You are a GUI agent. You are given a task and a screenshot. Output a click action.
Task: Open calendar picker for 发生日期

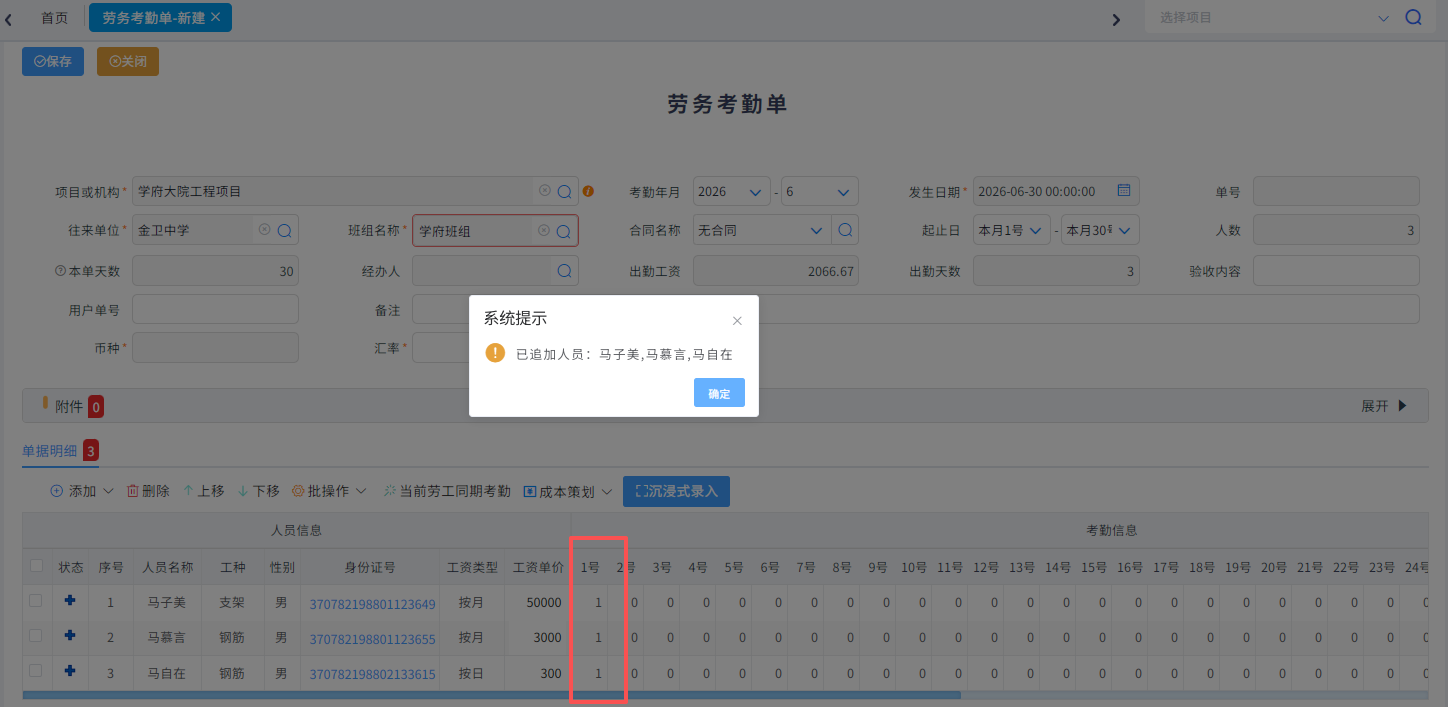pos(1123,191)
